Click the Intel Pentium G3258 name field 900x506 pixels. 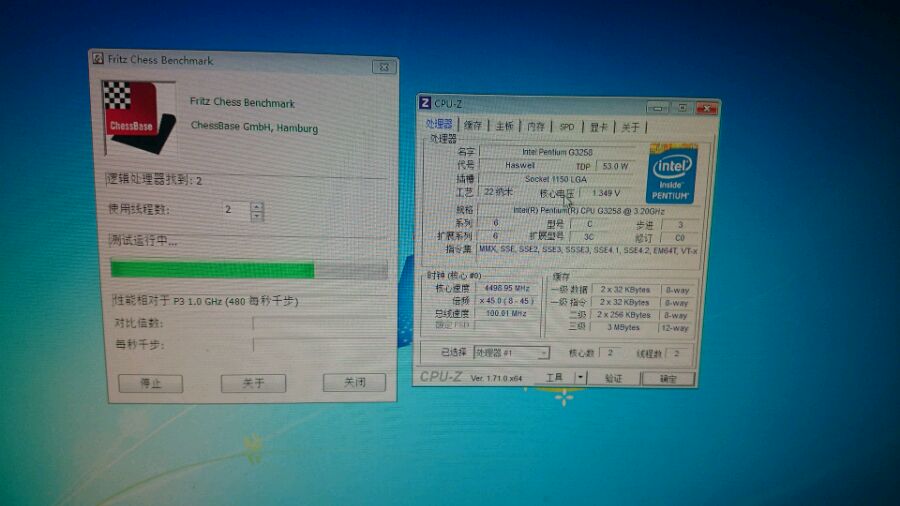pos(557,152)
